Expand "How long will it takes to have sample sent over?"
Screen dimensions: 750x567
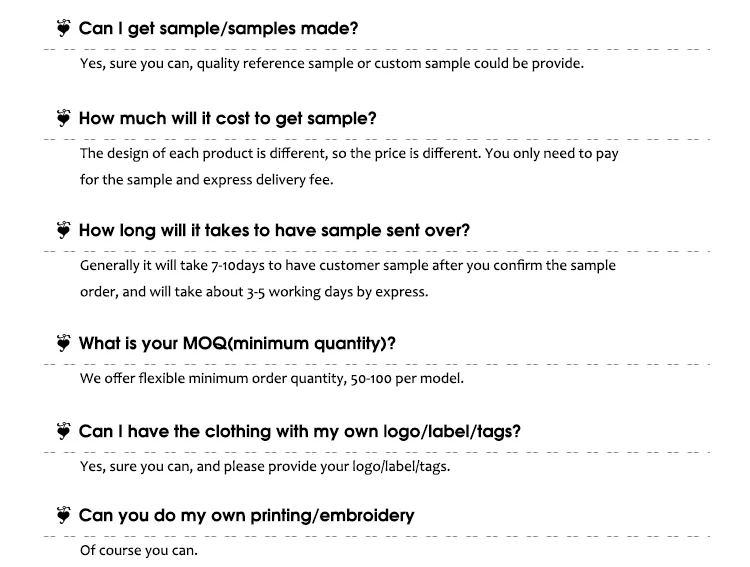click(x=274, y=230)
